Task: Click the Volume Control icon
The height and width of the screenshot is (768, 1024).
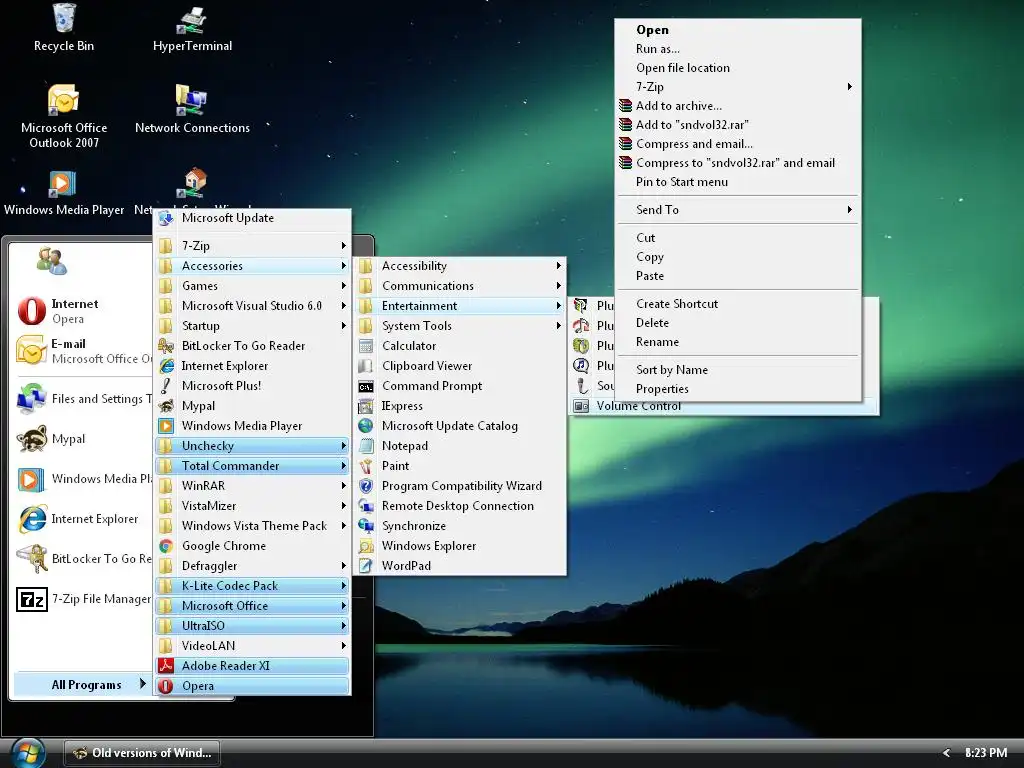Action: click(x=581, y=406)
